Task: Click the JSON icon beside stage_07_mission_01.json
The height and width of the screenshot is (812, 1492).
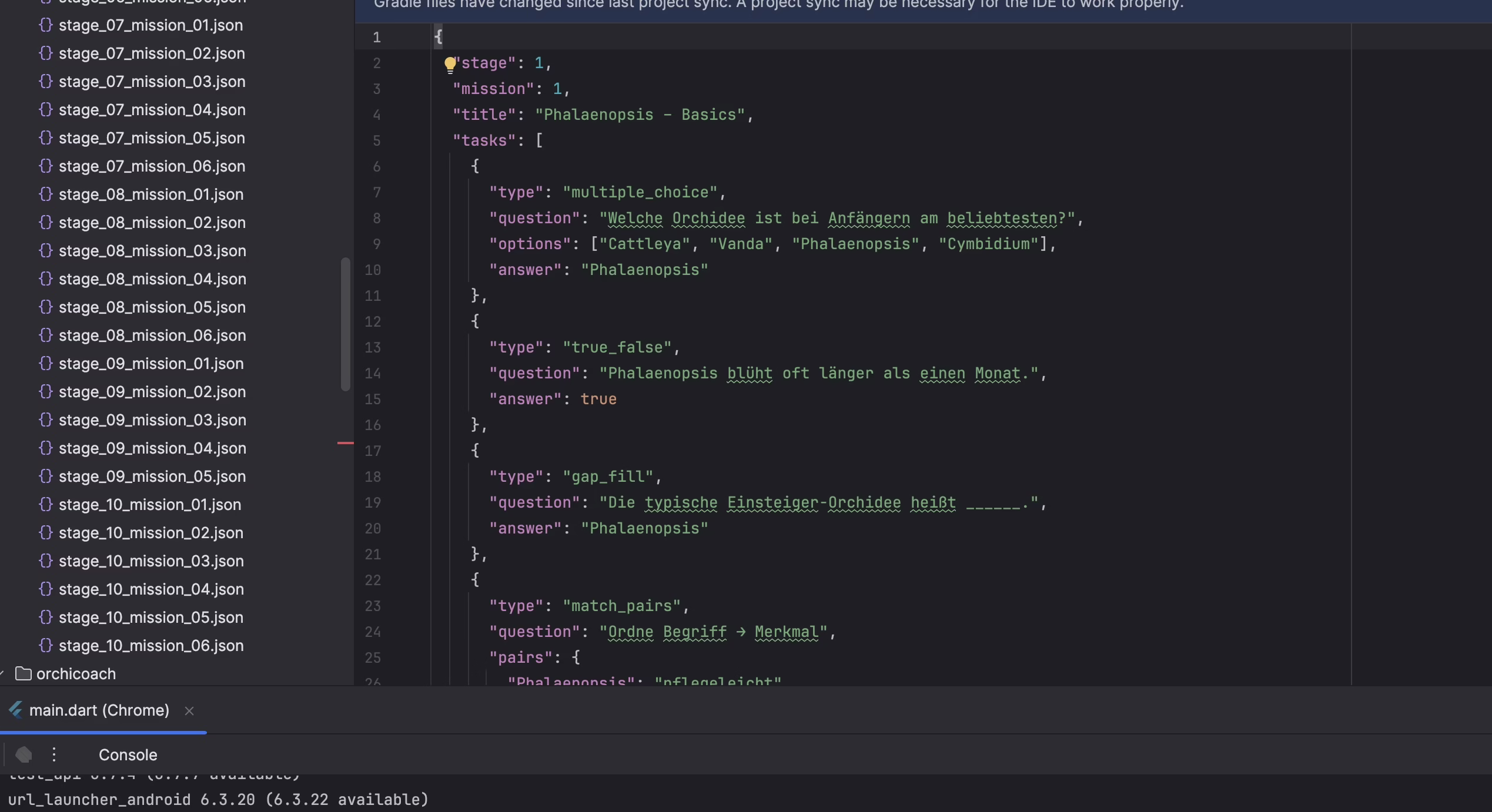Action: click(47, 25)
